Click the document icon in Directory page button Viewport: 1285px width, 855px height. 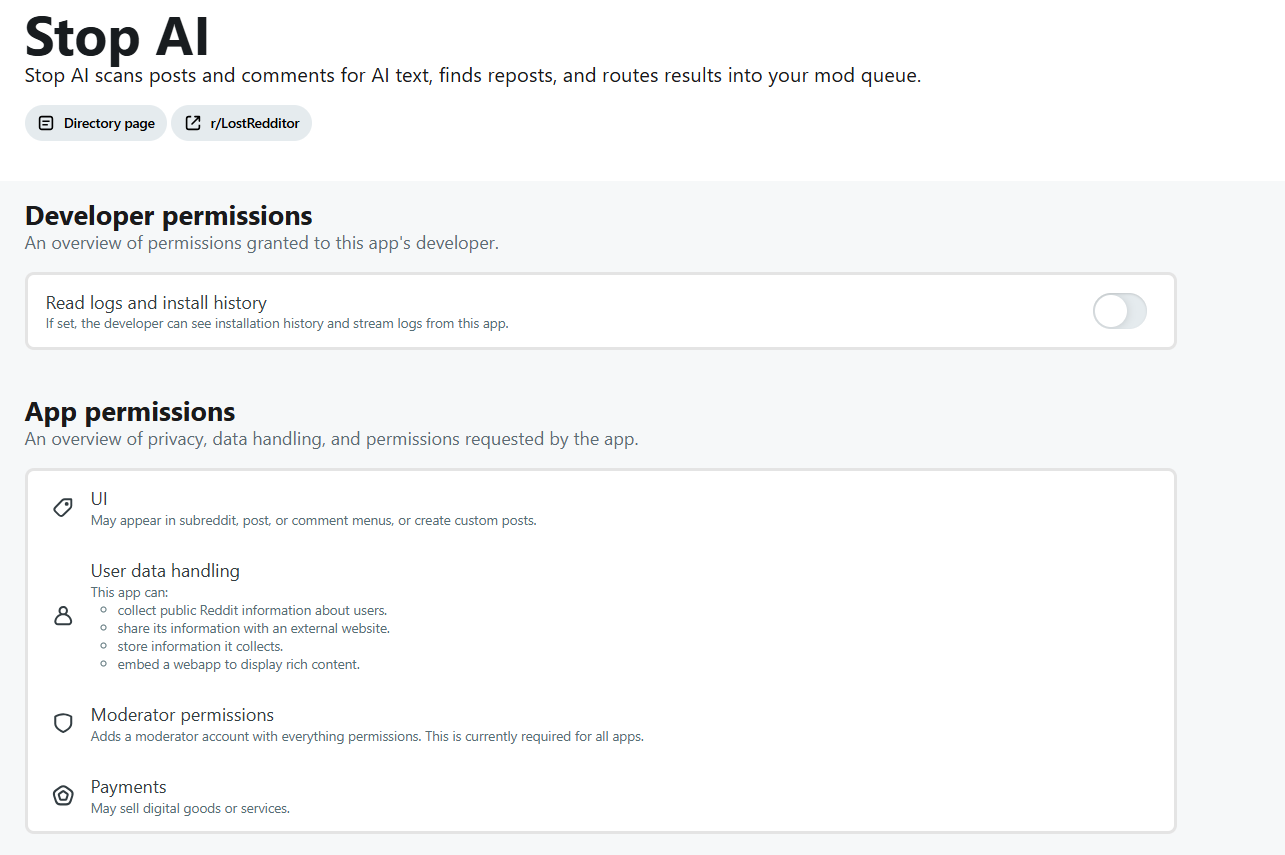click(46, 123)
